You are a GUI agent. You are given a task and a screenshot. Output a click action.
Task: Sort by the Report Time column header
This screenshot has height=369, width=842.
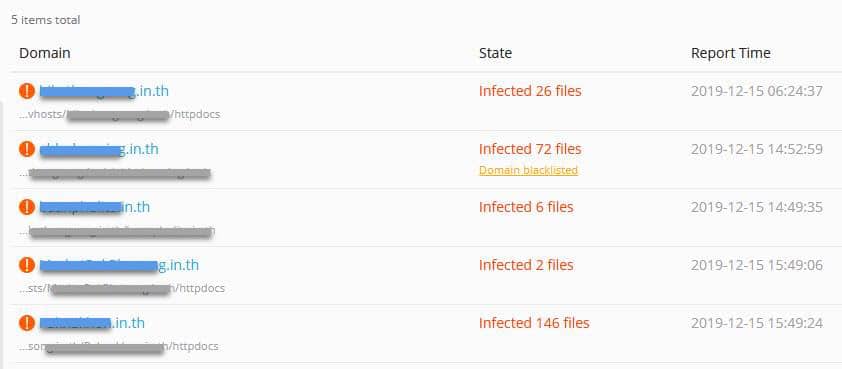pos(730,53)
